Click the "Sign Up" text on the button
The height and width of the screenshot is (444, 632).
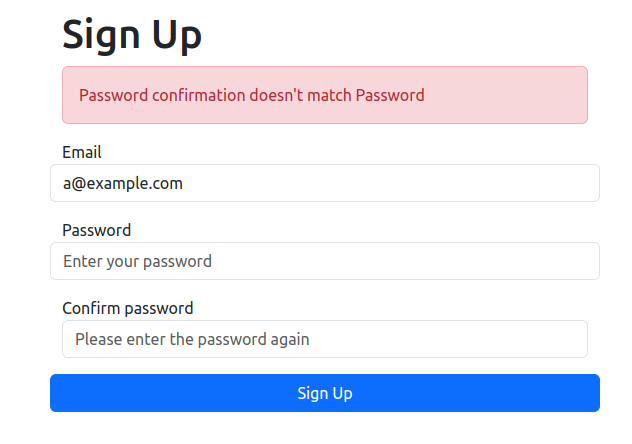324,393
